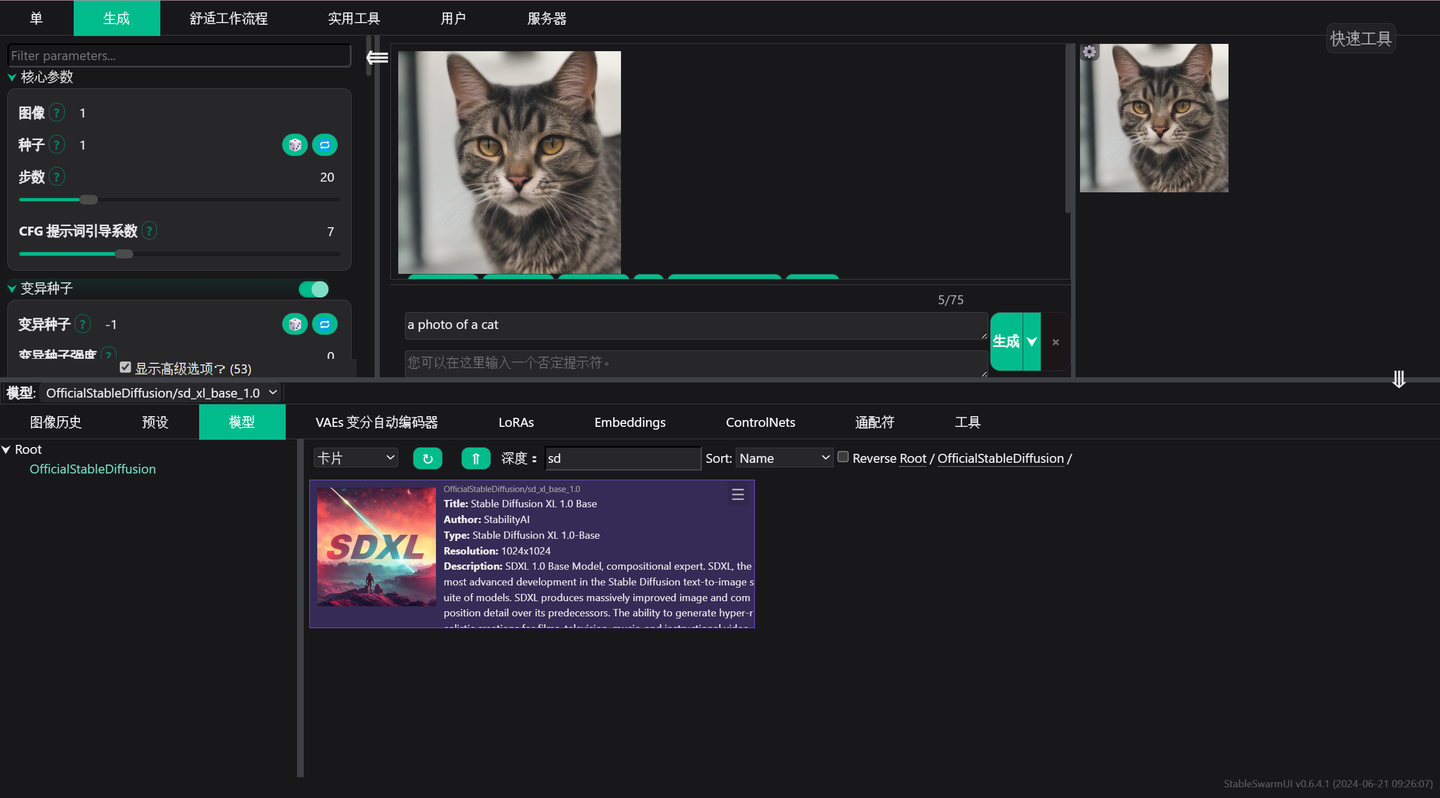Focus the Filter parameters search box
1440x798 pixels.
coord(179,56)
